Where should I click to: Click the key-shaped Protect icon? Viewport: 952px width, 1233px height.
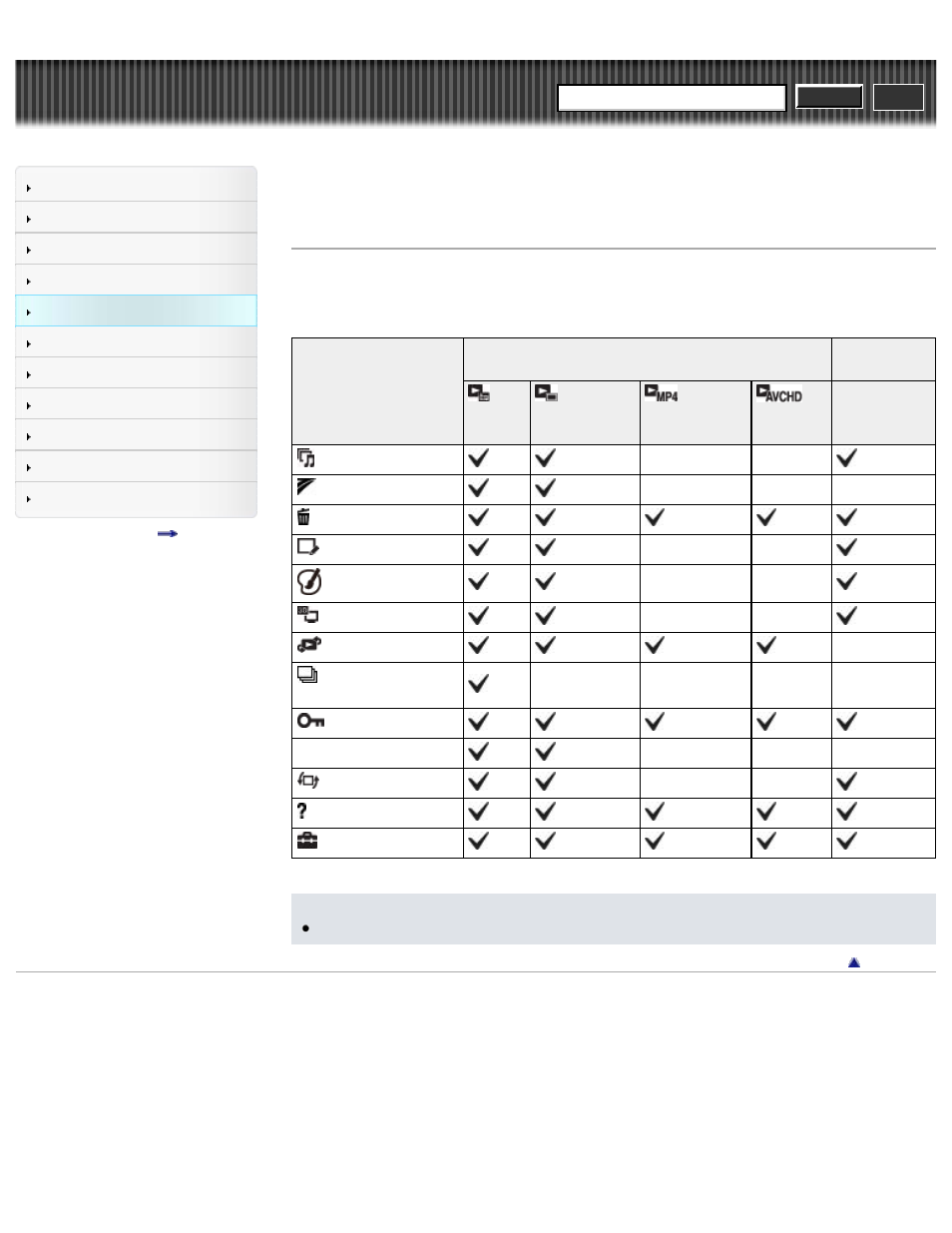click(310, 721)
